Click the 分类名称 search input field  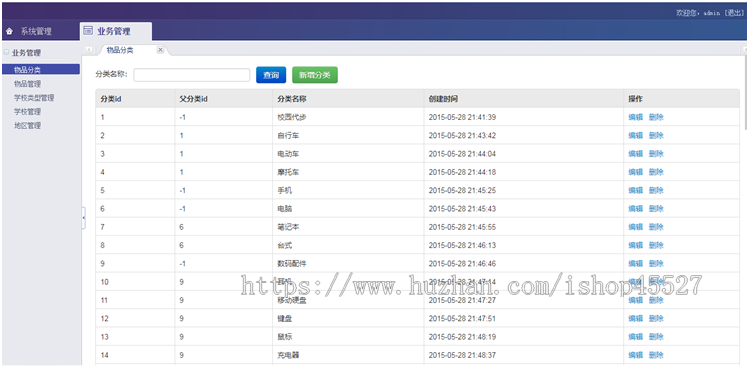[x=192, y=75]
